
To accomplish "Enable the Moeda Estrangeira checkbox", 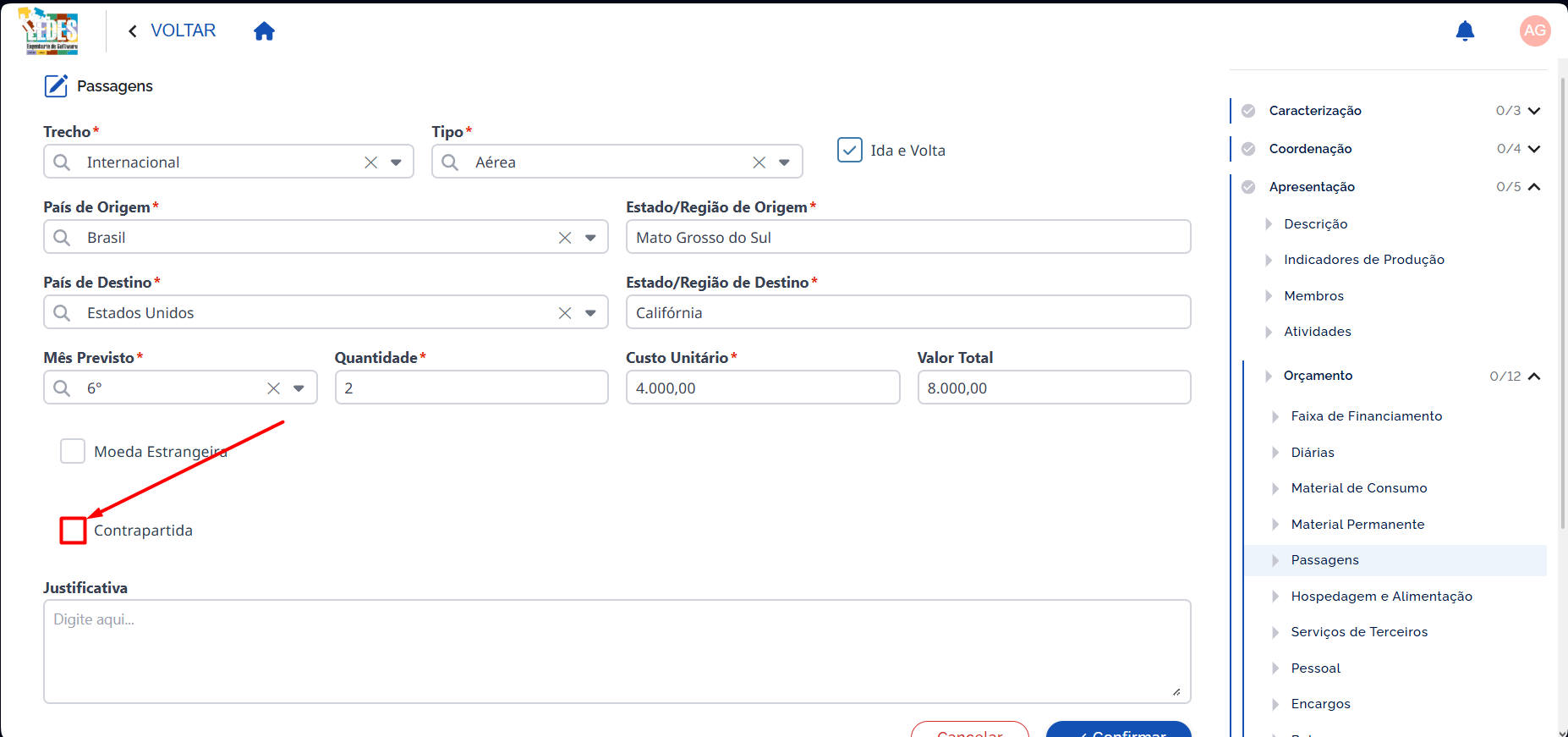I will tap(73, 451).
